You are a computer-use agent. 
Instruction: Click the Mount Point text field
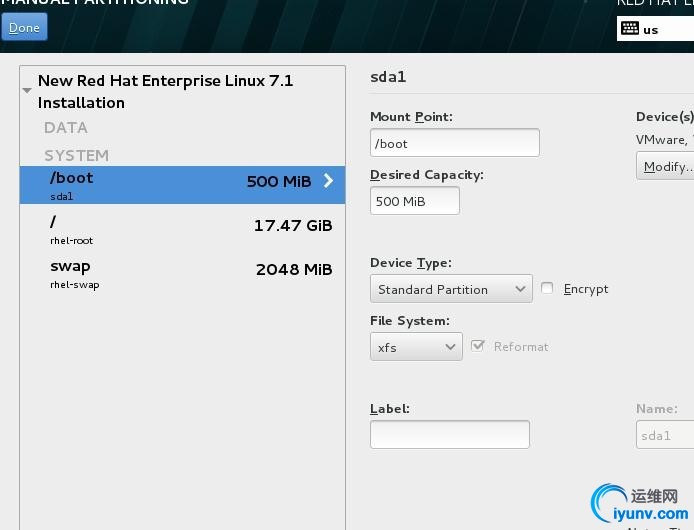(454, 143)
